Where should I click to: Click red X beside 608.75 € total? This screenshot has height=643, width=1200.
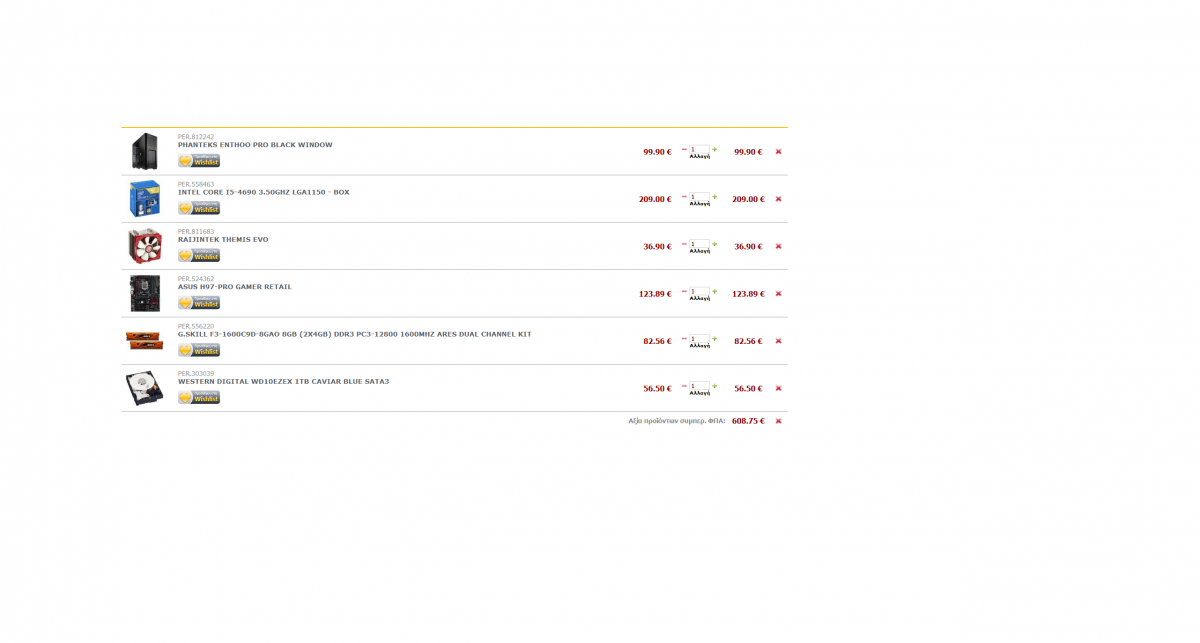[778, 421]
